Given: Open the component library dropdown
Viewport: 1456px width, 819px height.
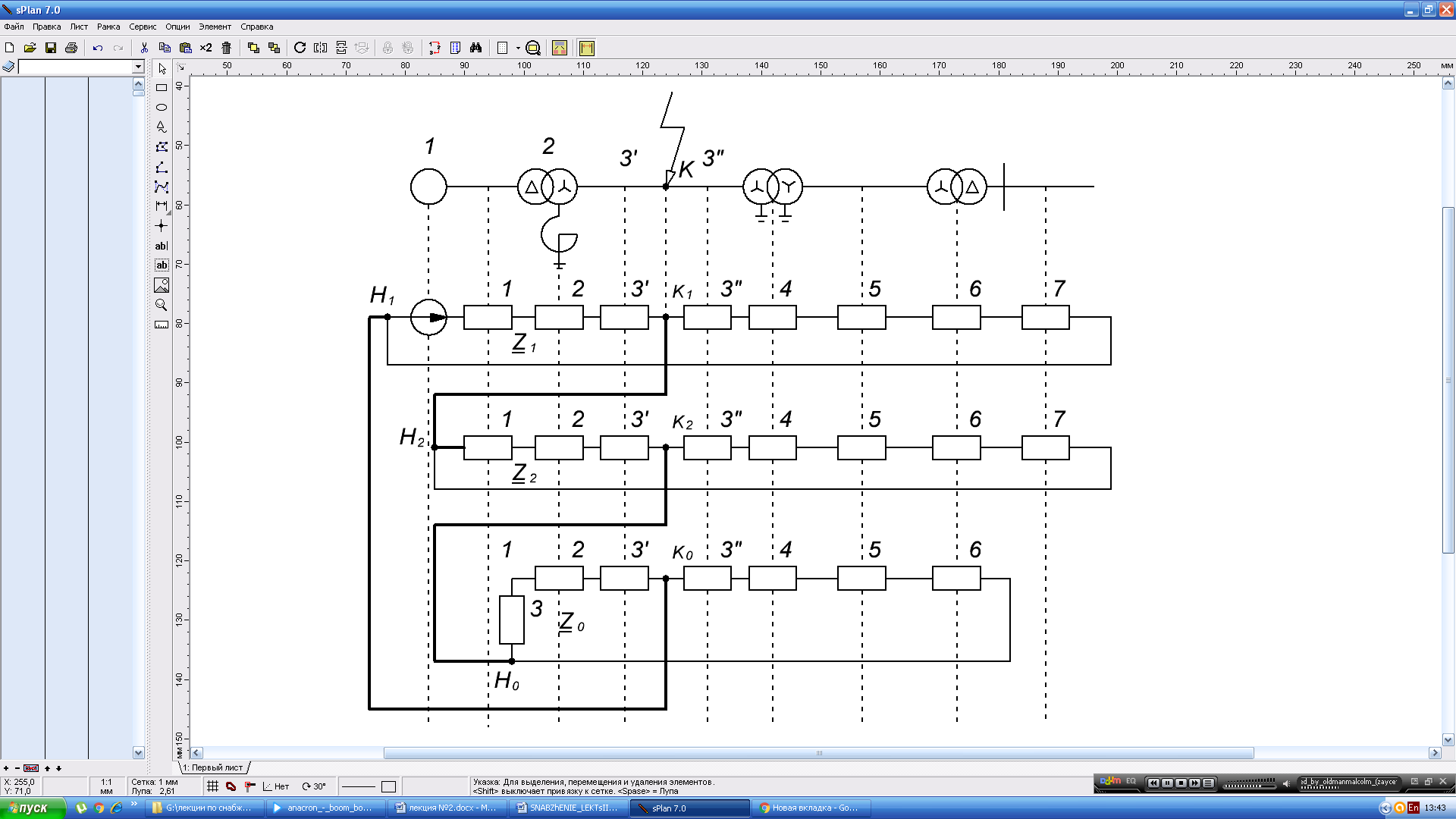Looking at the screenshot, I should pos(138,67).
